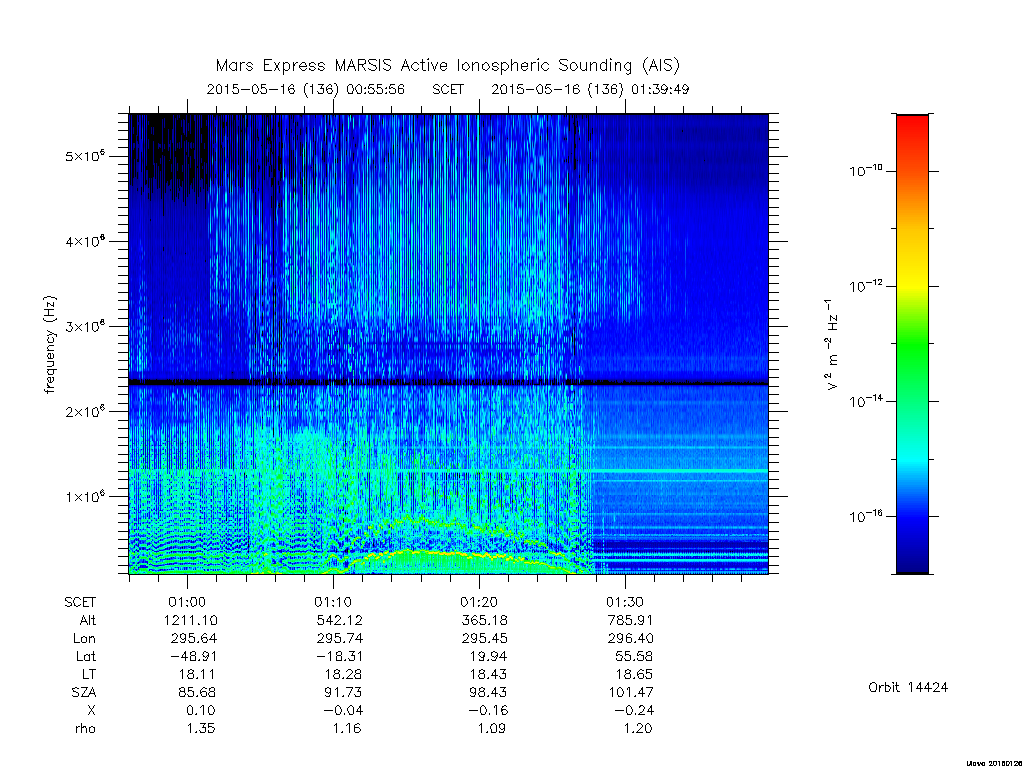The image size is (1024, 768).
Task: Click the Orbit 14424 label
Action: coord(908,687)
